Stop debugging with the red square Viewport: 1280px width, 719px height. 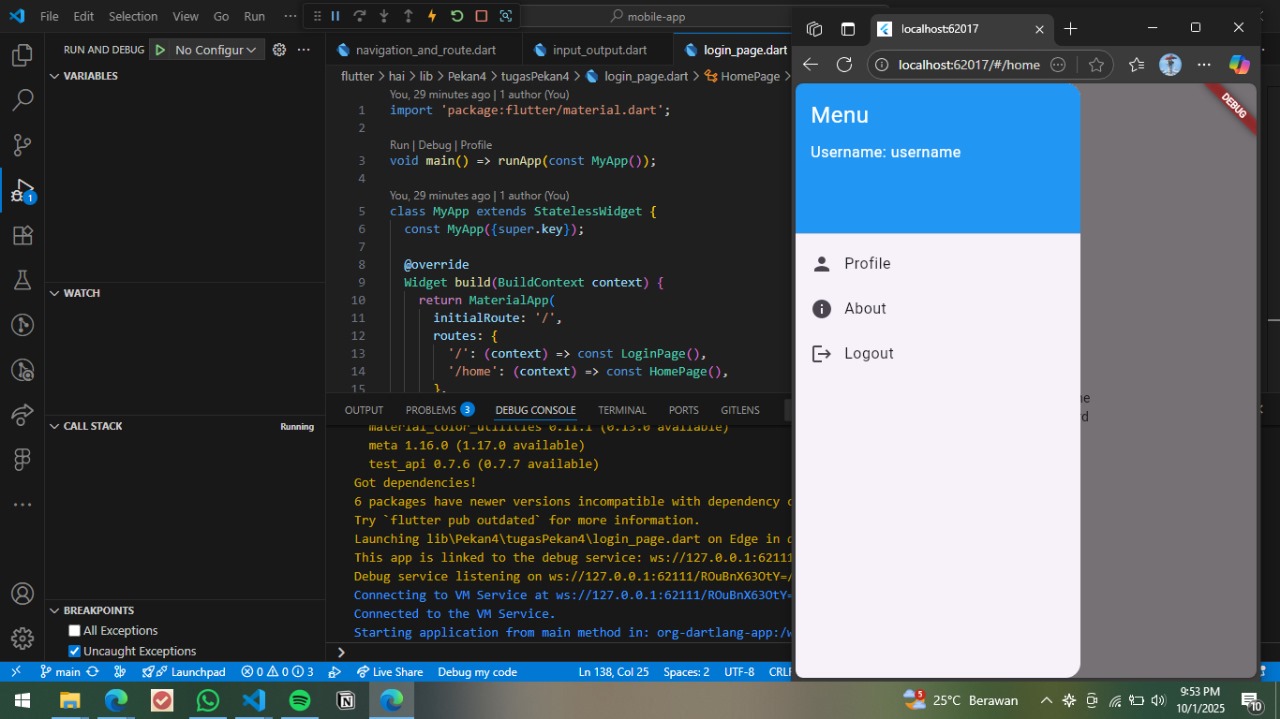tap(481, 16)
